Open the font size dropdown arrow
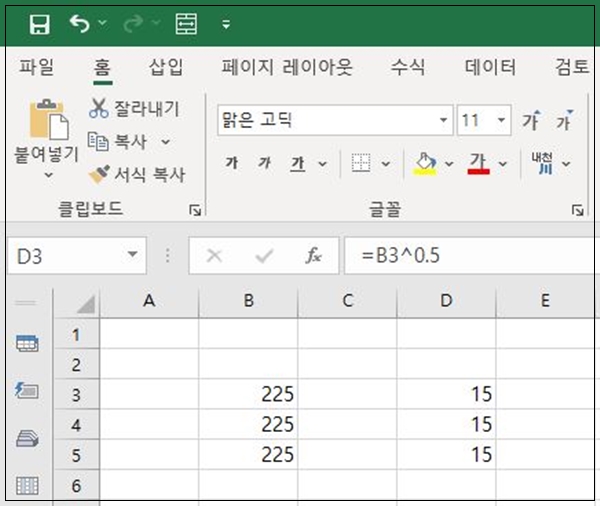 [x=501, y=120]
